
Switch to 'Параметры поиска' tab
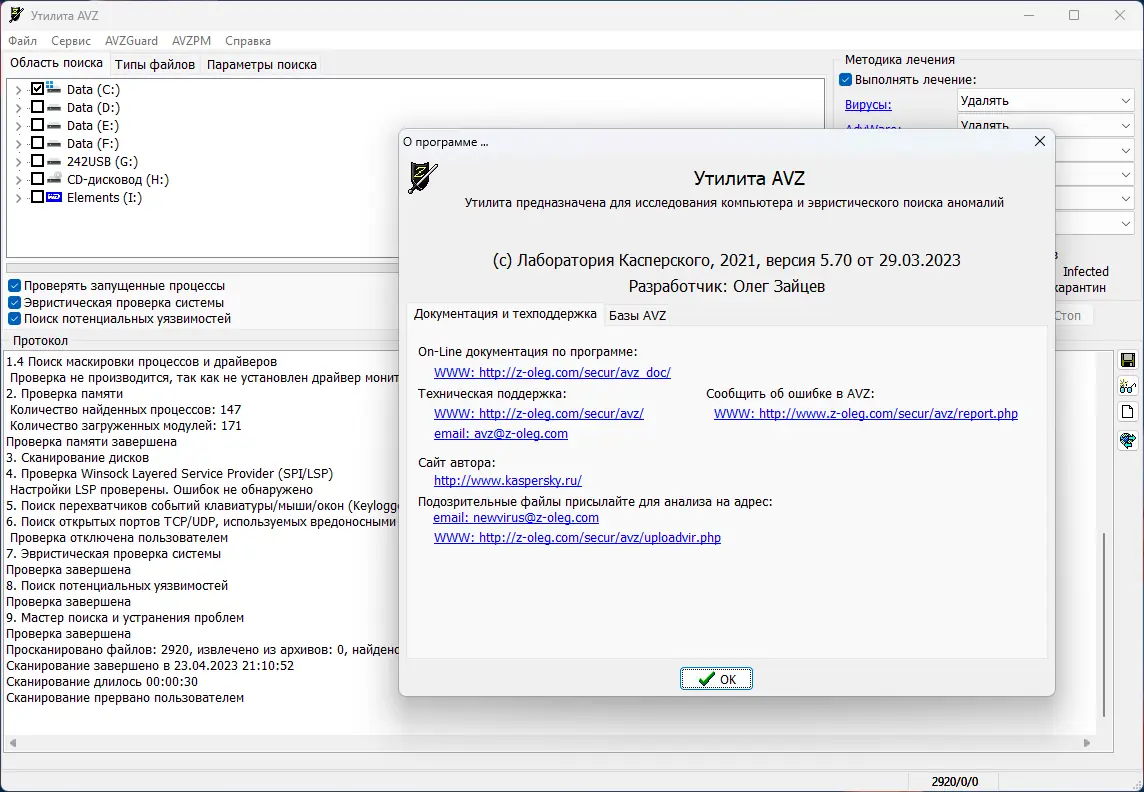coord(262,64)
